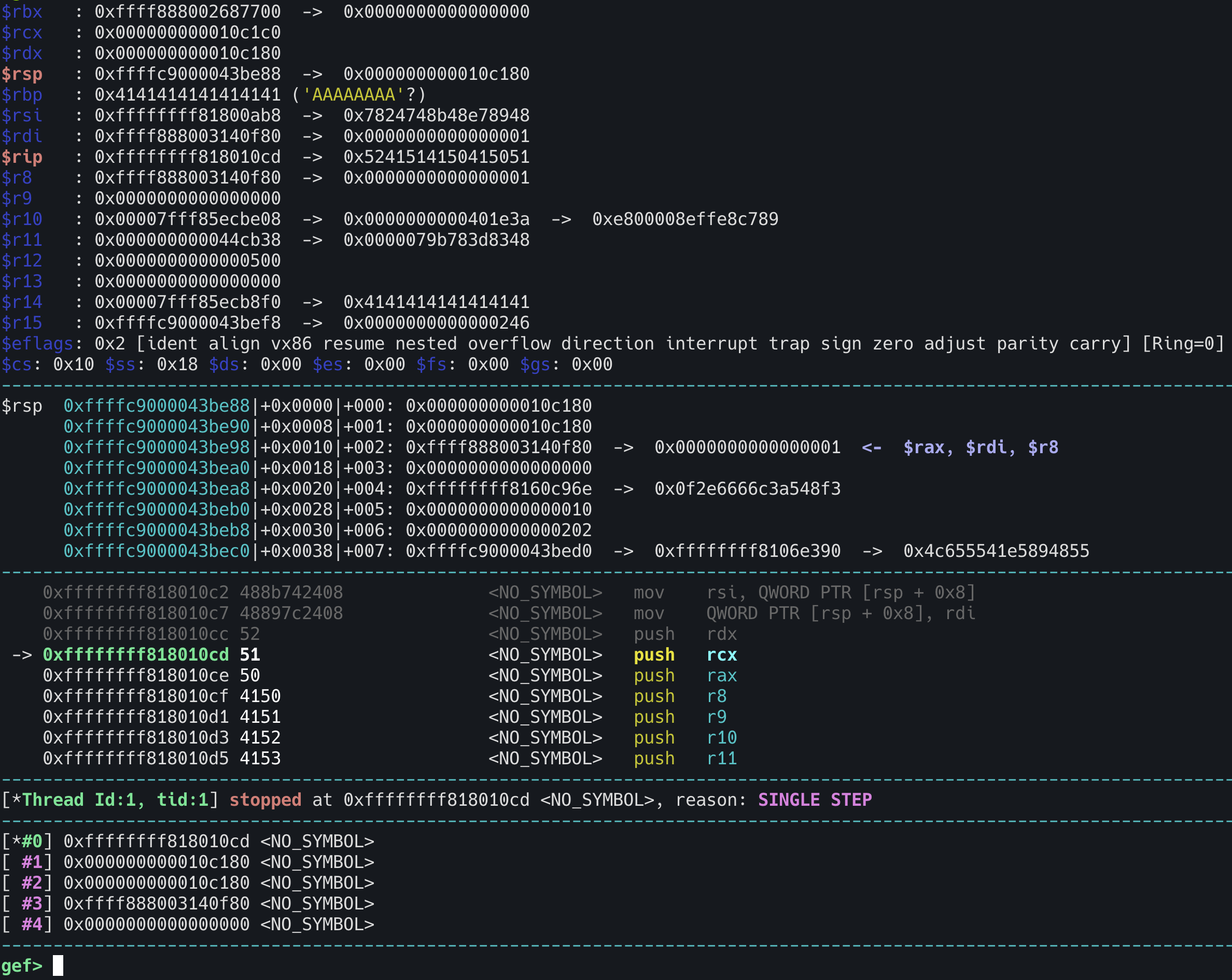
Task: Click the SINGLE STEP reason text
Action: pyautogui.click(x=814, y=800)
